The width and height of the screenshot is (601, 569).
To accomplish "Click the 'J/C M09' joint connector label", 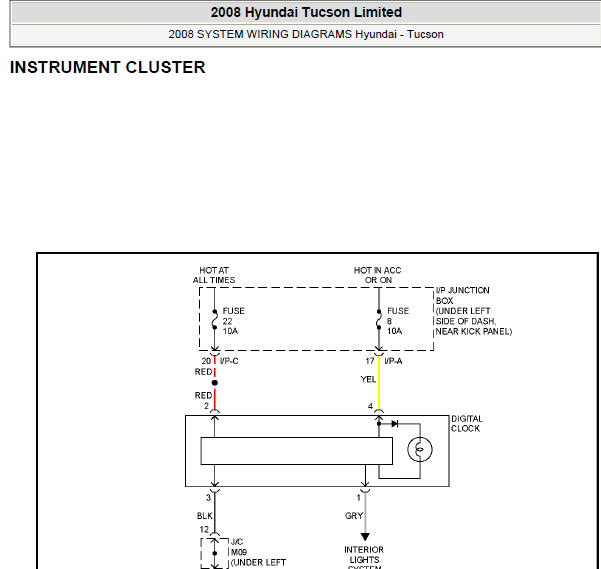I will tap(238, 547).
